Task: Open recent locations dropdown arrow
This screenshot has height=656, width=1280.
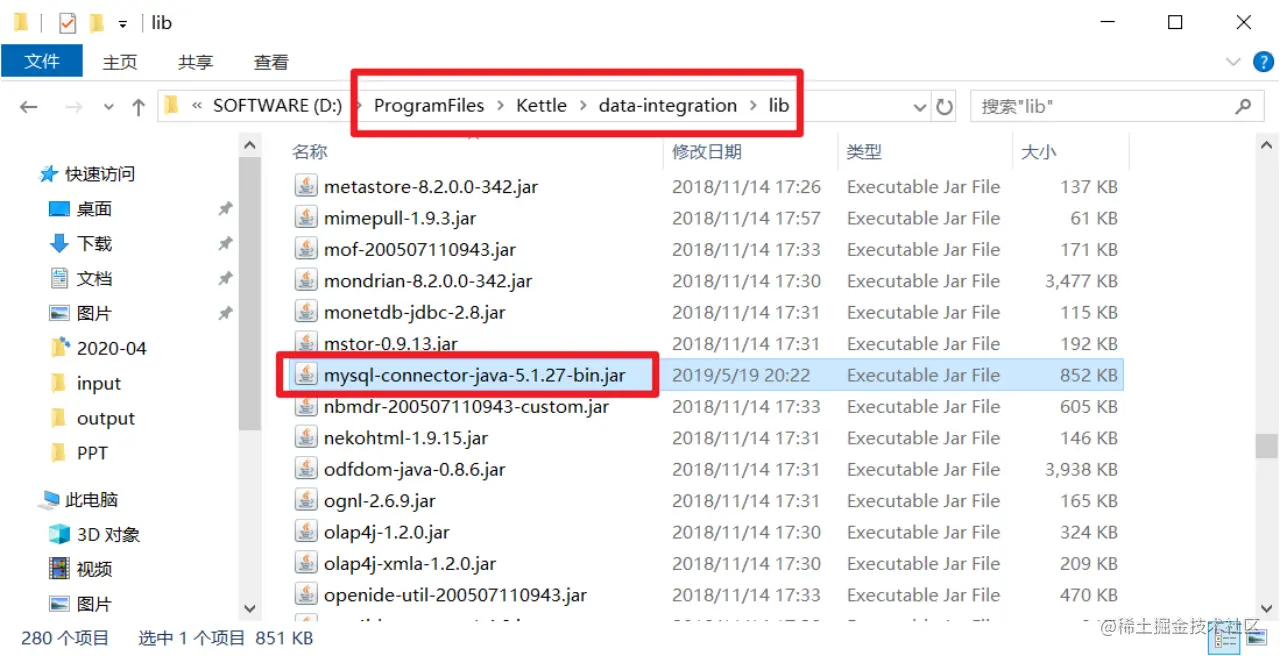Action: 108,107
